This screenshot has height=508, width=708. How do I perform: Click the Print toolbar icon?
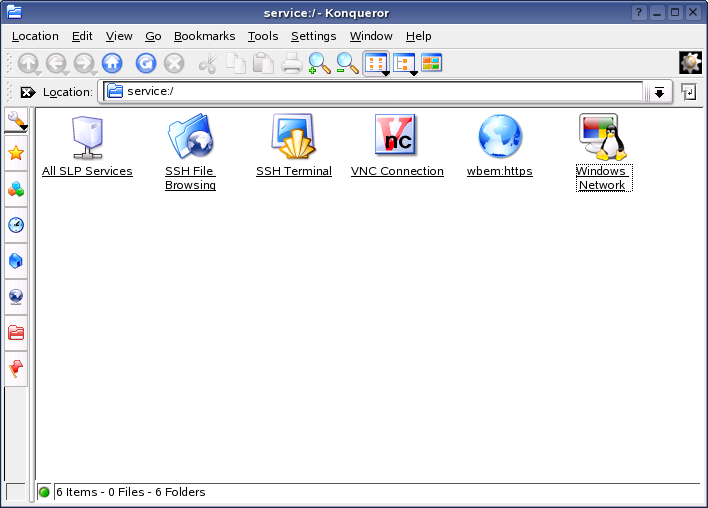click(291, 63)
